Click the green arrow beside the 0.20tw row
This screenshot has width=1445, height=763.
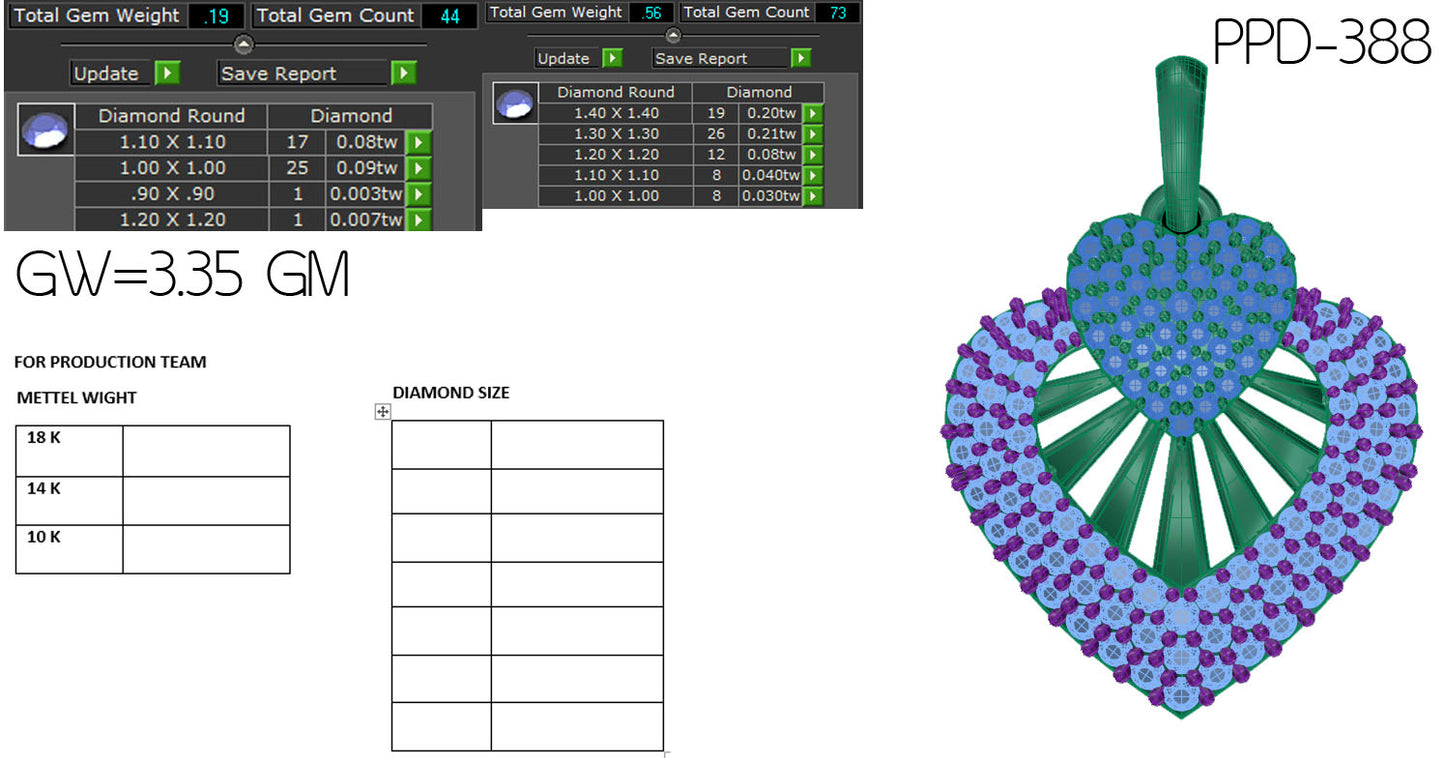pyautogui.click(x=812, y=113)
